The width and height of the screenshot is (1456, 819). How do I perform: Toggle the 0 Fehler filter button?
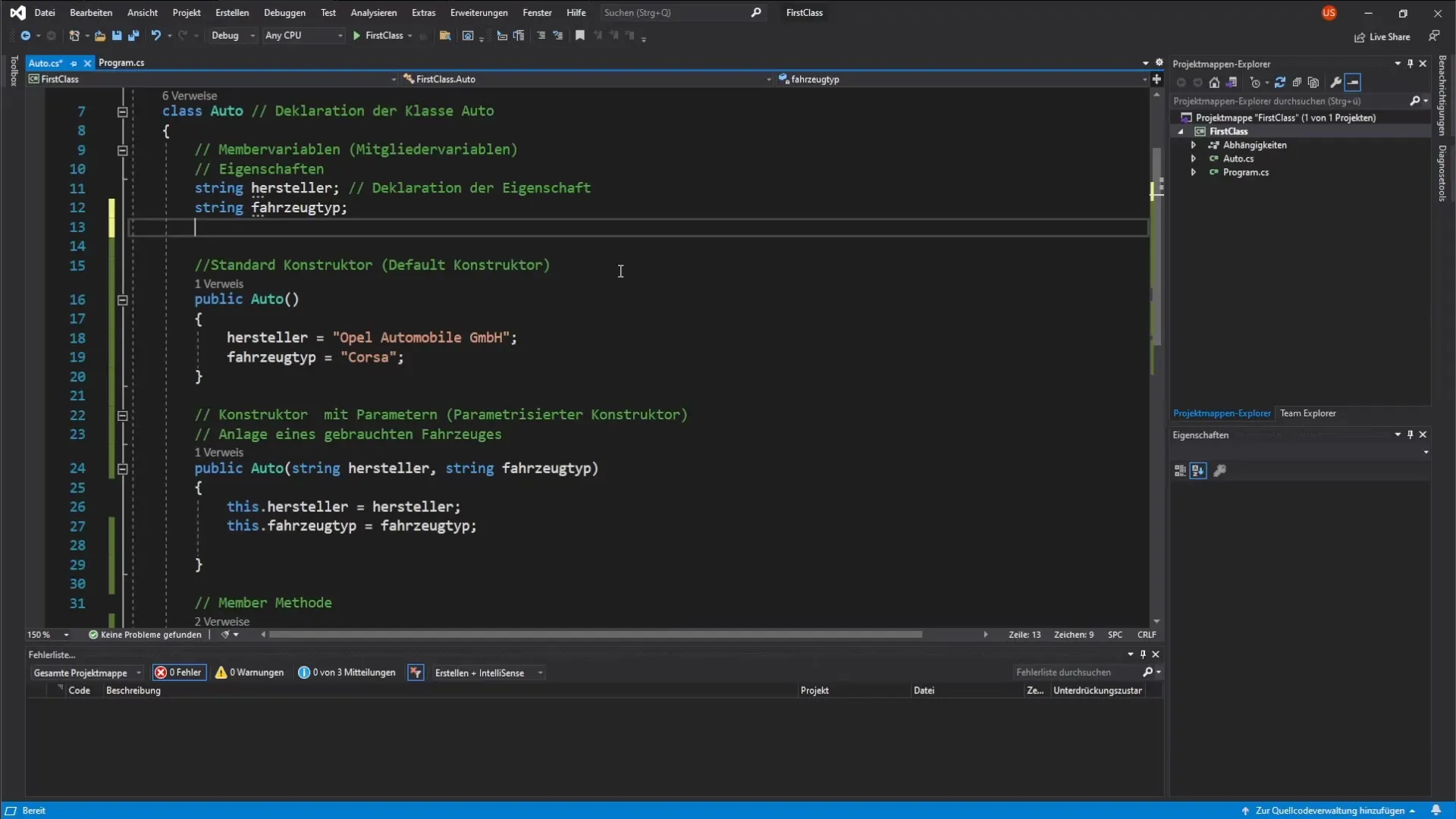pos(179,673)
